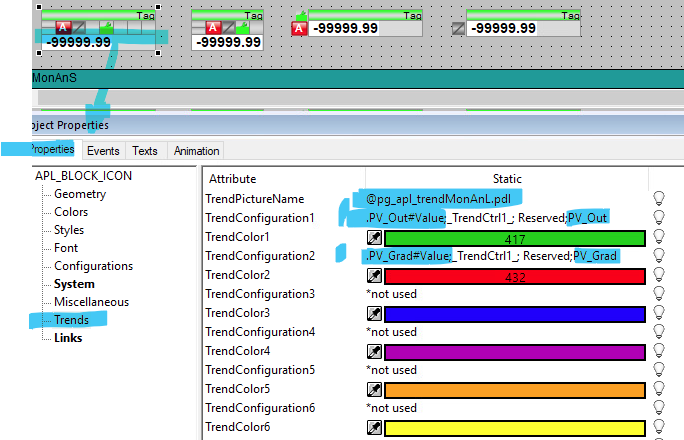The image size is (684, 440).
Task: Open the Animation tab
Action: coord(196,151)
